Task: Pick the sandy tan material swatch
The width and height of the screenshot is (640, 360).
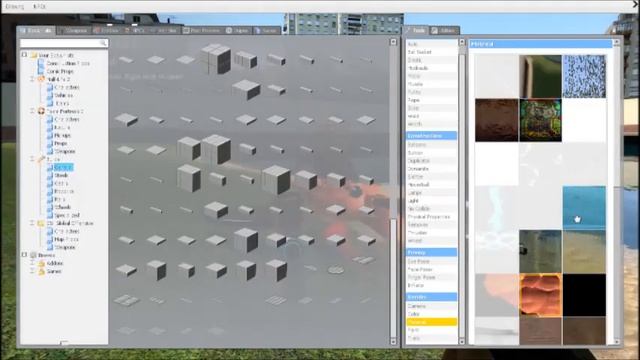Action: click(584, 251)
